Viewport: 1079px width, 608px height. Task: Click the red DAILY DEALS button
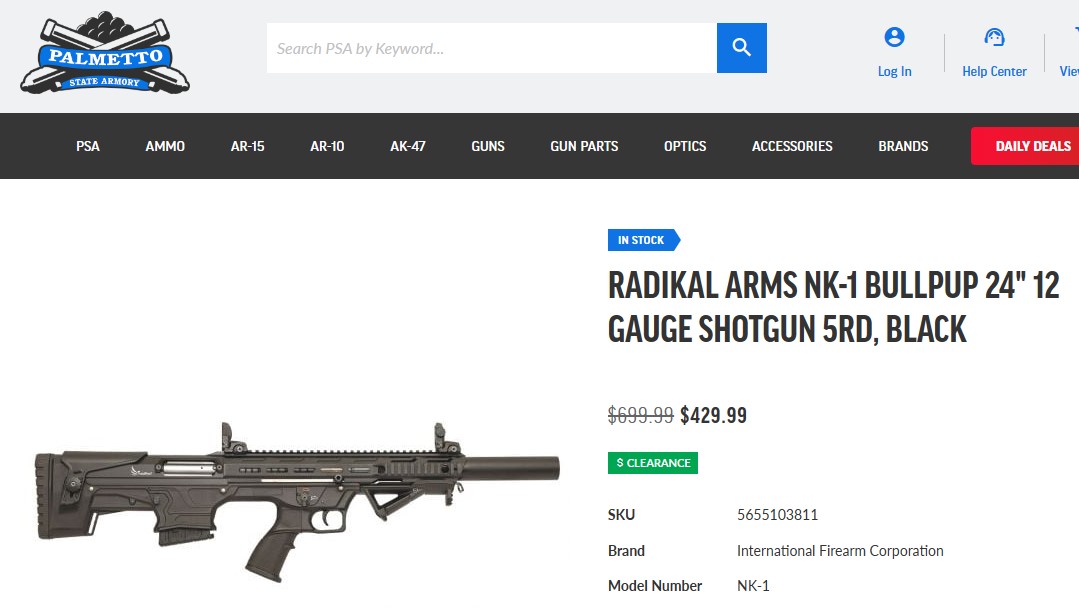1025,146
